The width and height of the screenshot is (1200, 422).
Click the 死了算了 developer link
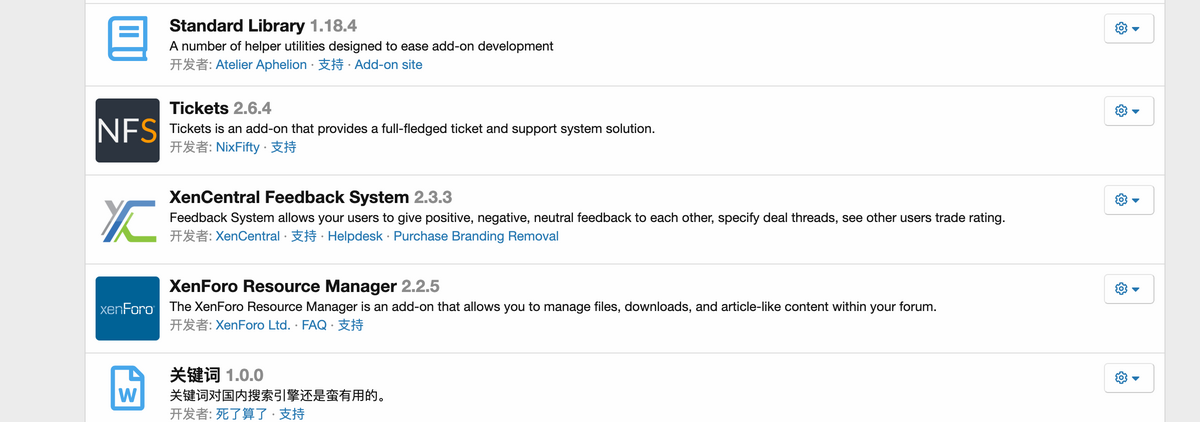(x=242, y=414)
